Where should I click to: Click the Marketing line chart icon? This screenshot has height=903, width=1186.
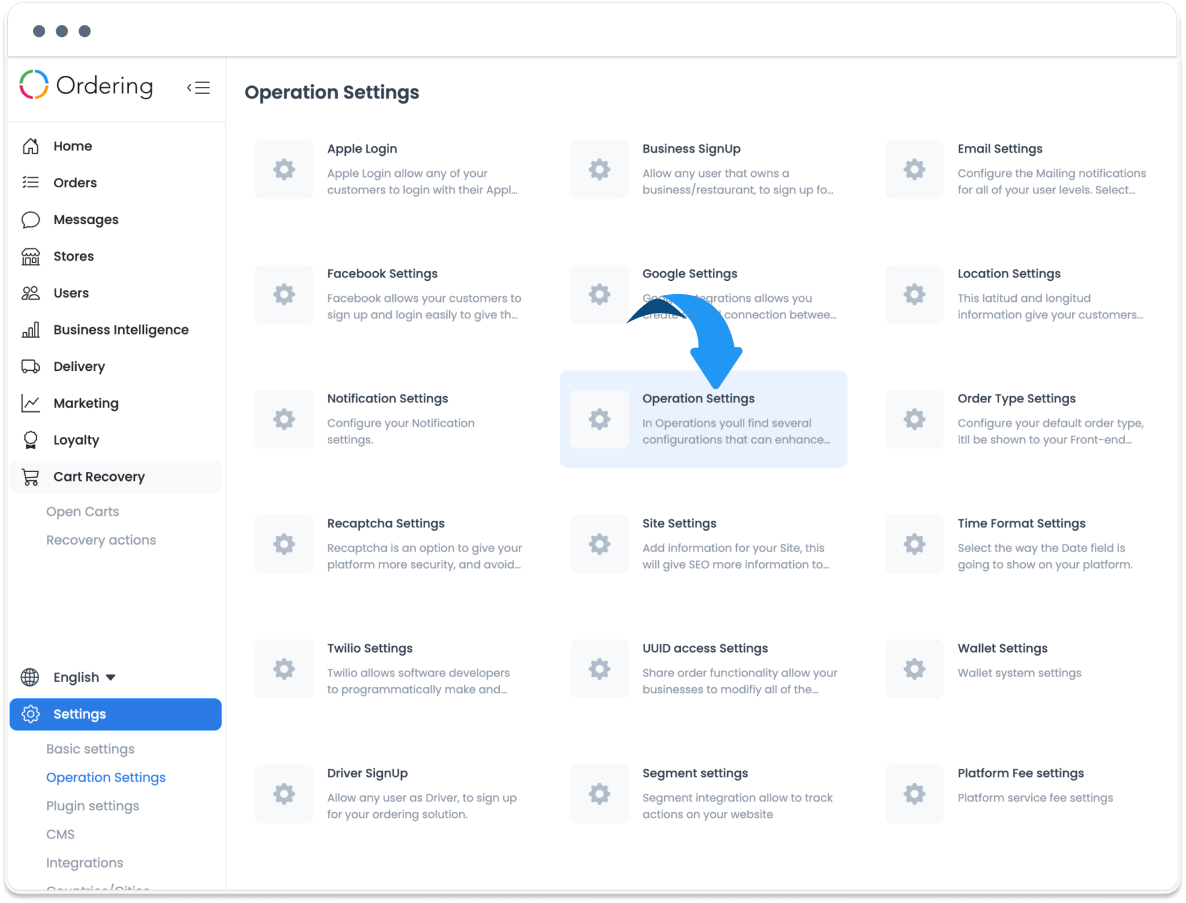click(30, 403)
